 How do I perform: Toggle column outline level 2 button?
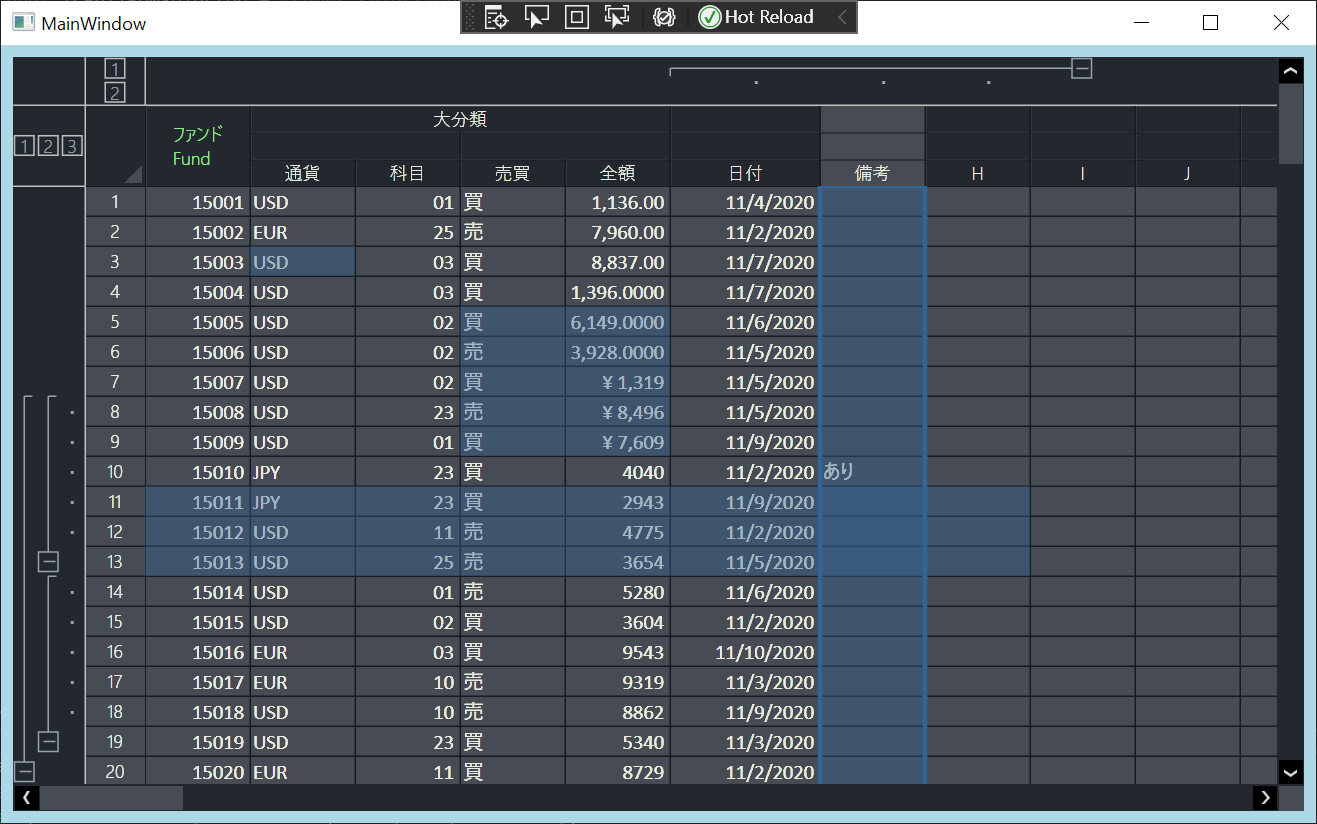pos(115,92)
